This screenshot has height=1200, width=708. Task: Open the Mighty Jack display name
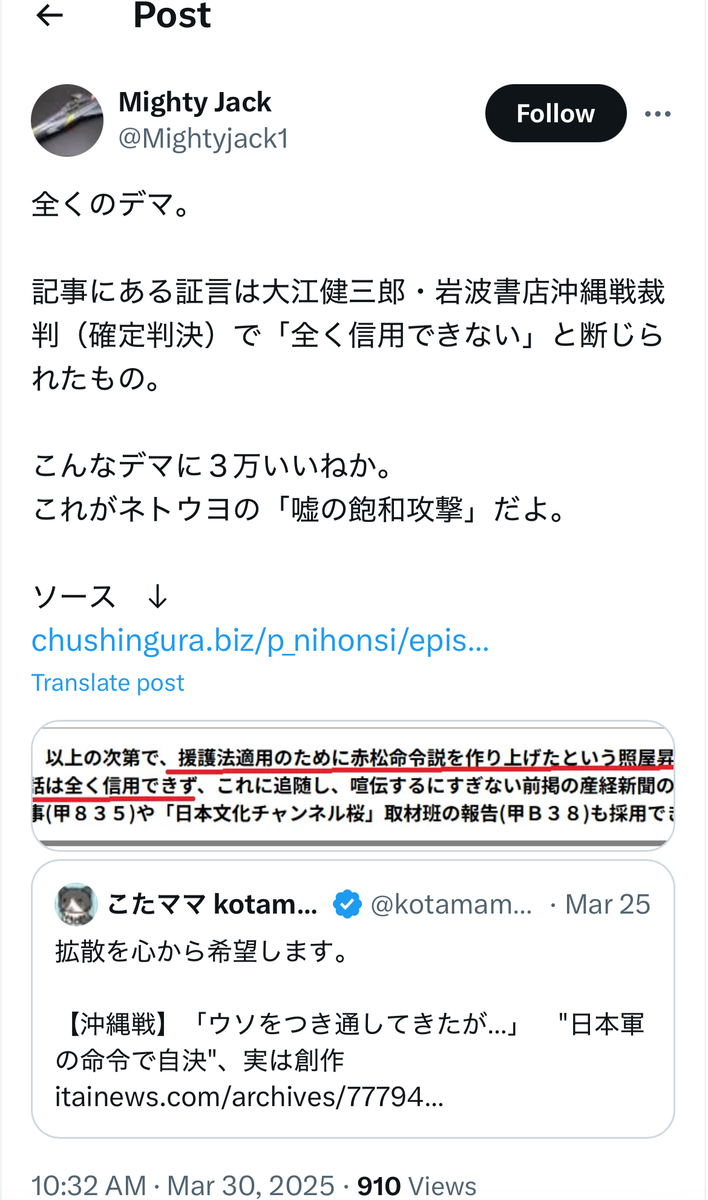tap(195, 102)
